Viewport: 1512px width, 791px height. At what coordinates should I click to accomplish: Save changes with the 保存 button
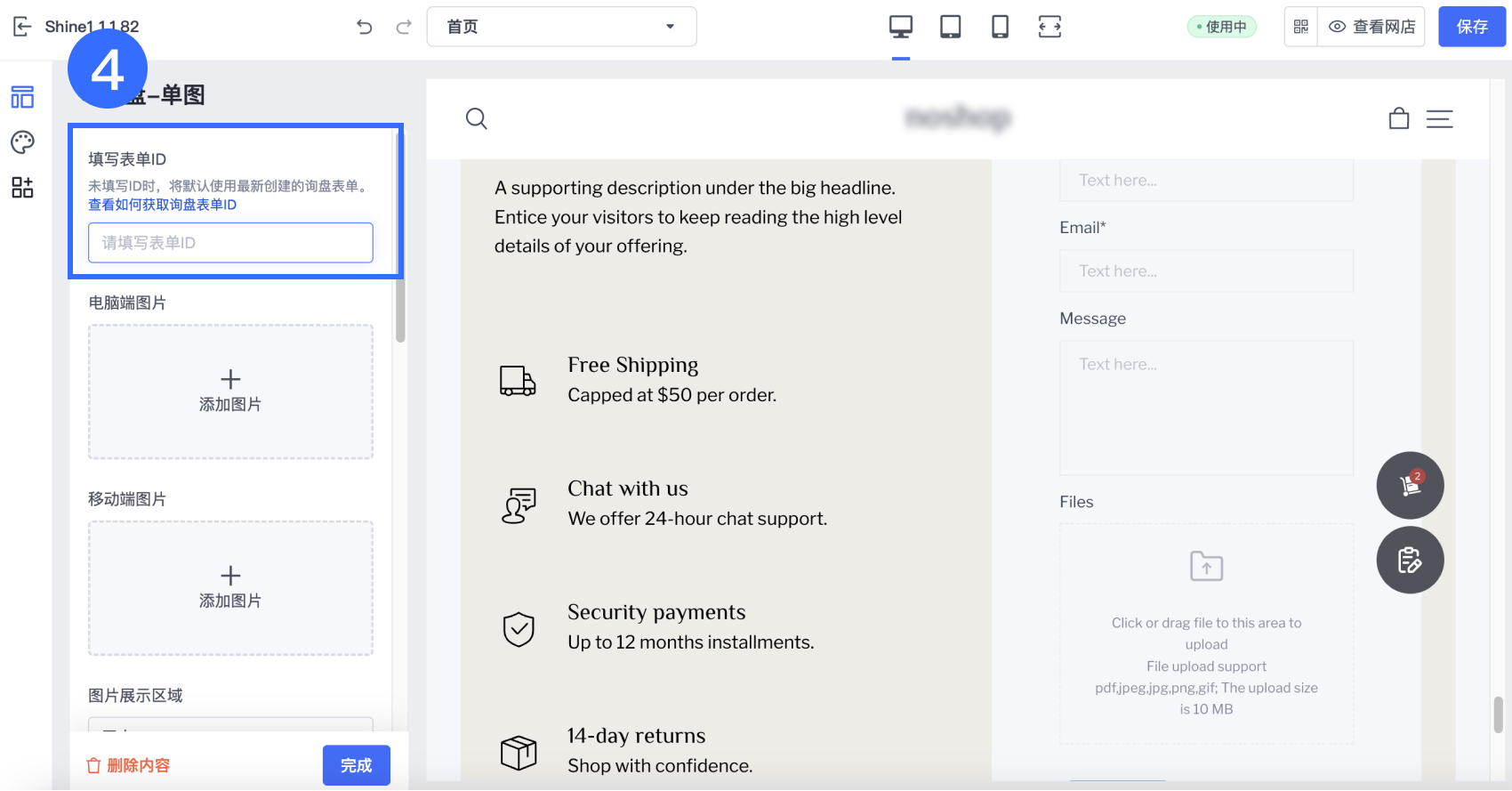(1472, 27)
